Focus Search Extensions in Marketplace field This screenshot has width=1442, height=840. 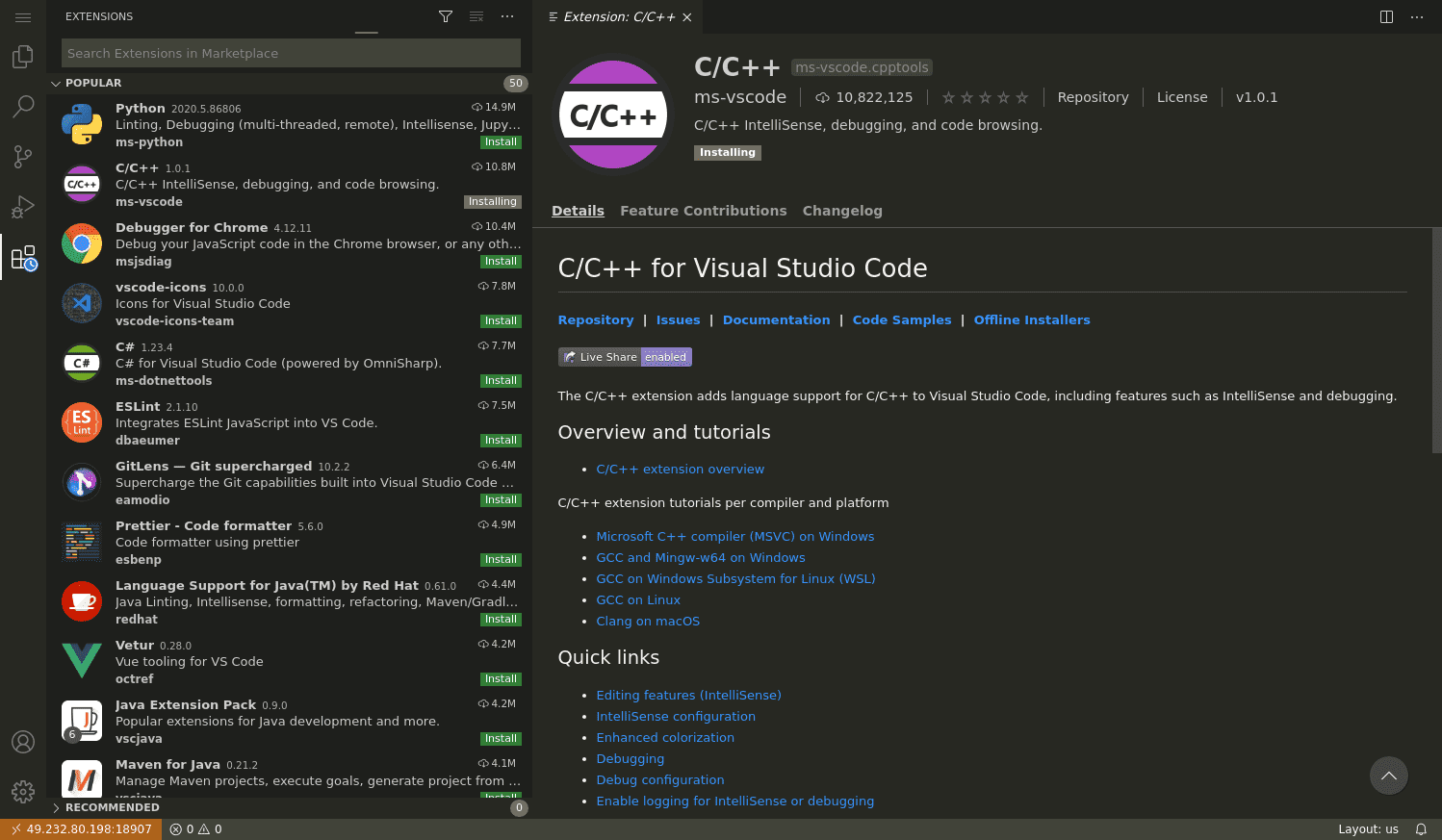pos(291,53)
